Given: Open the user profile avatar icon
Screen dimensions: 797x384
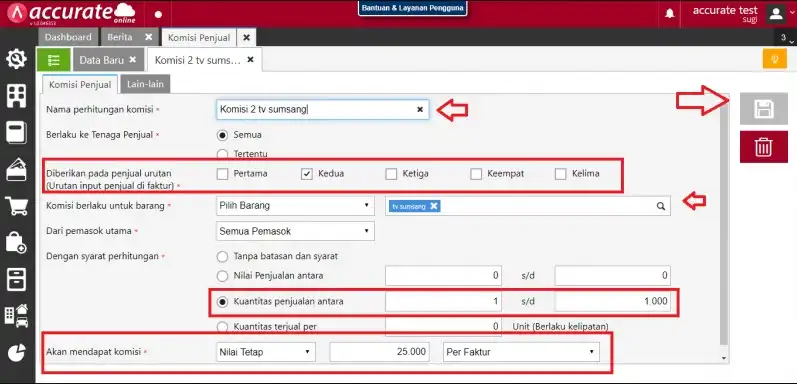Looking at the screenshot, I should pyautogui.click(x=776, y=14).
